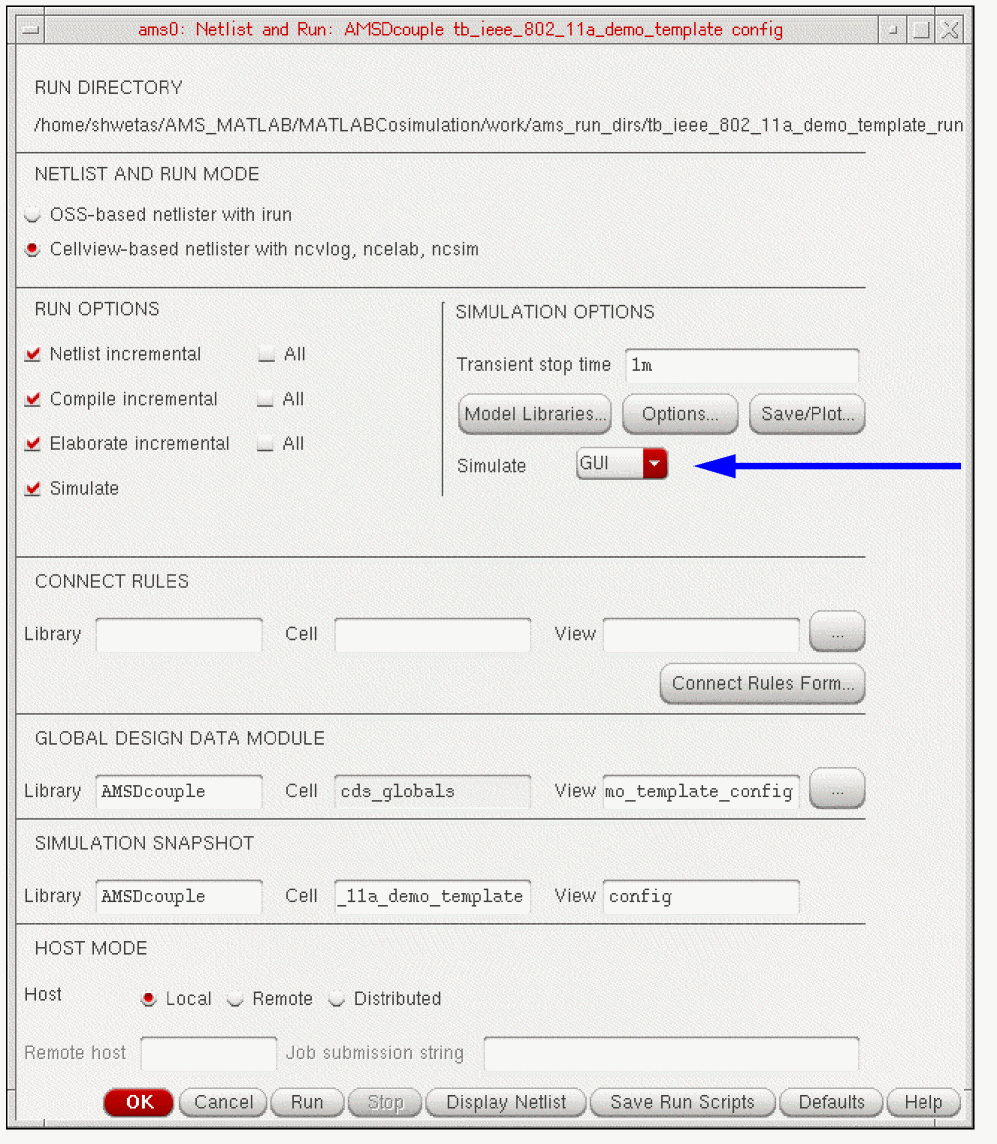Click the Options... button
The image size is (997, 1144).
pyautogui.click(x=680, y=414)
